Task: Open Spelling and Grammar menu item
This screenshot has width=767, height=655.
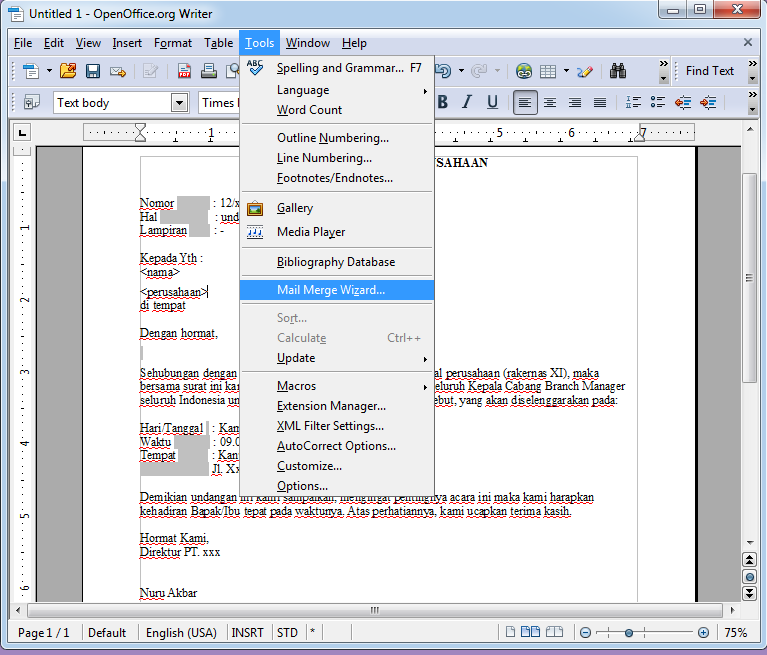Action: 337,68
